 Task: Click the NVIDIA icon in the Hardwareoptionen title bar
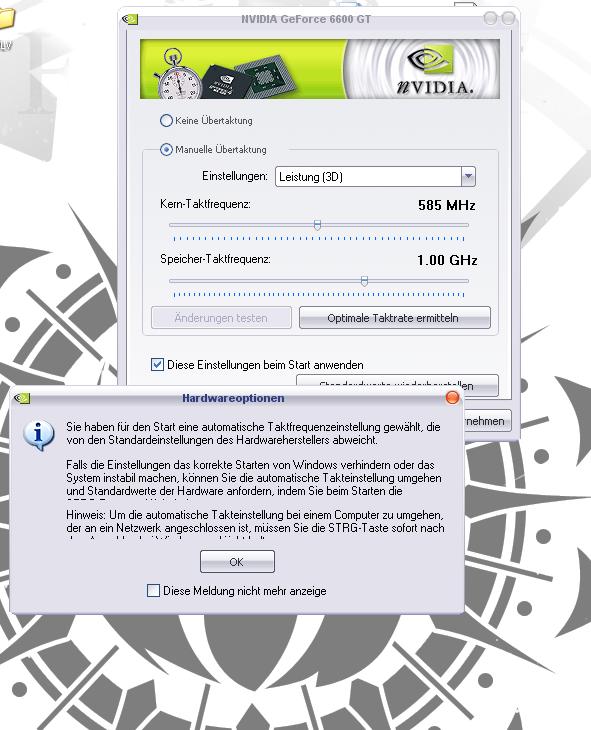22,398
